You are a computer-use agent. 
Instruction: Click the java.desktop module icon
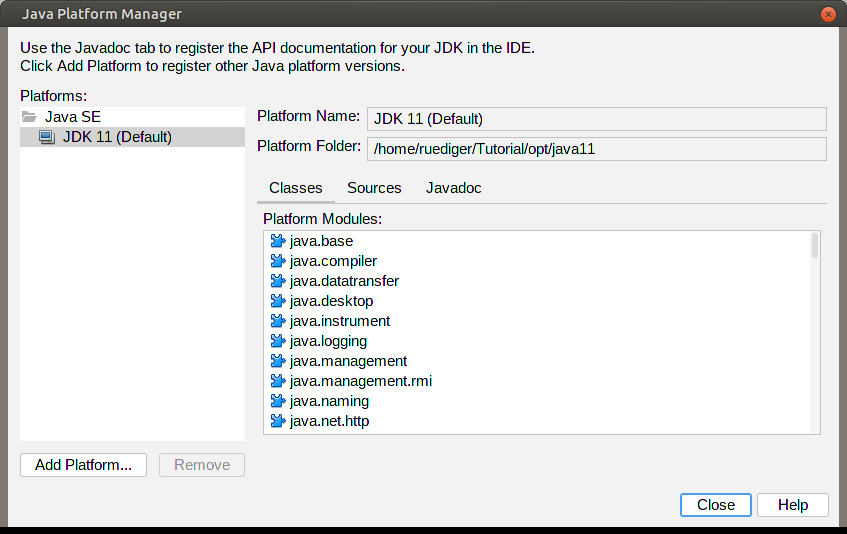coord(278,301)
